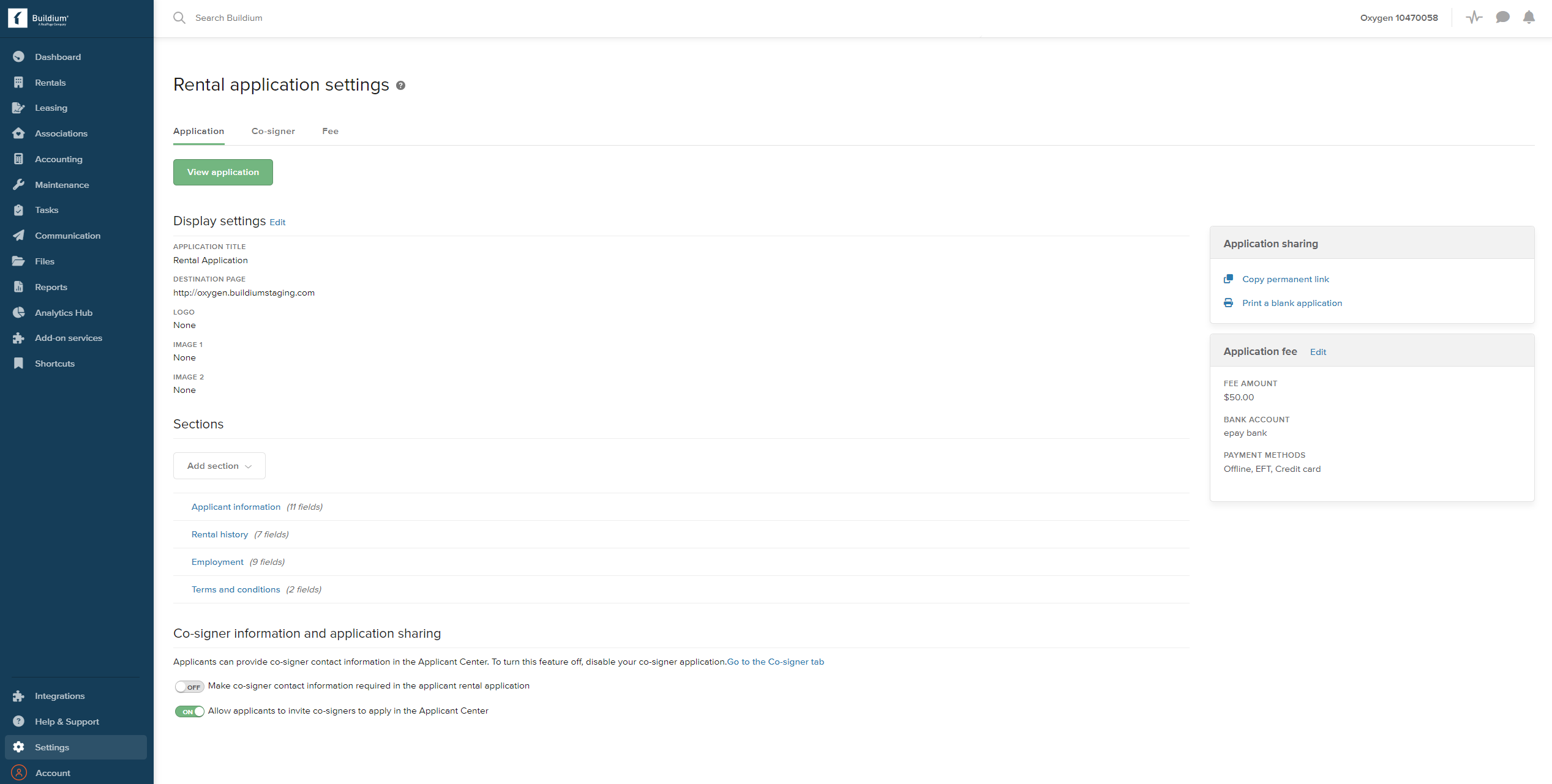The height and width of the screenshot is (784, 1552).
Task: Click the Buildium logo icon
Action: (x=18, y=18)
